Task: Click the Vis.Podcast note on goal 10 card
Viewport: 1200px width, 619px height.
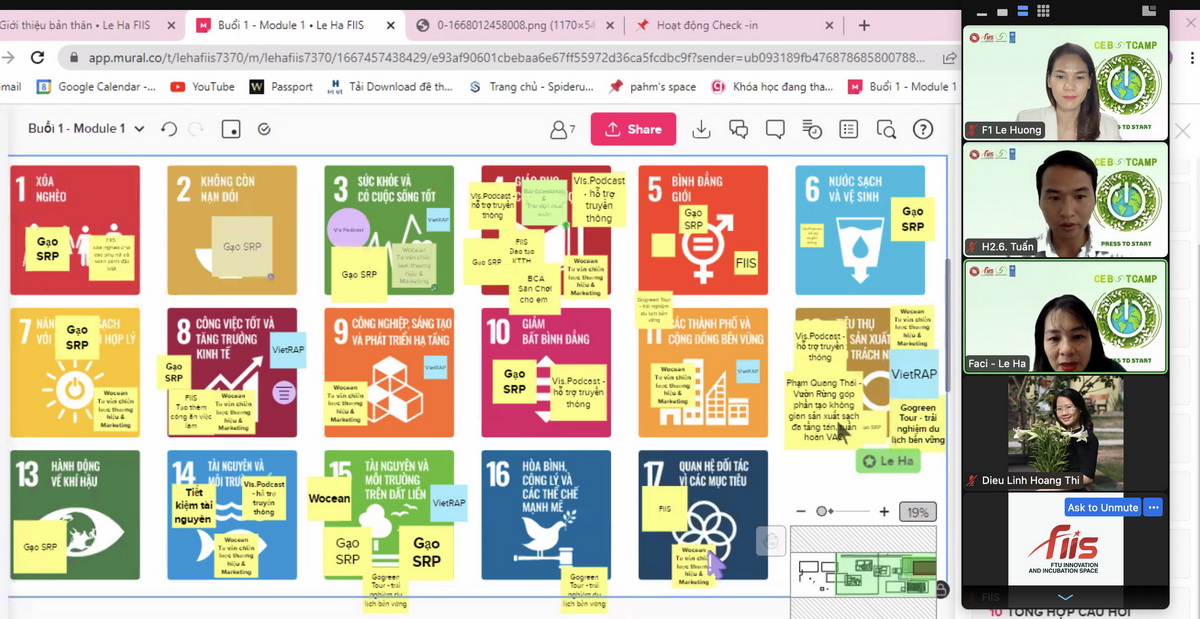Action: [578, 392]
